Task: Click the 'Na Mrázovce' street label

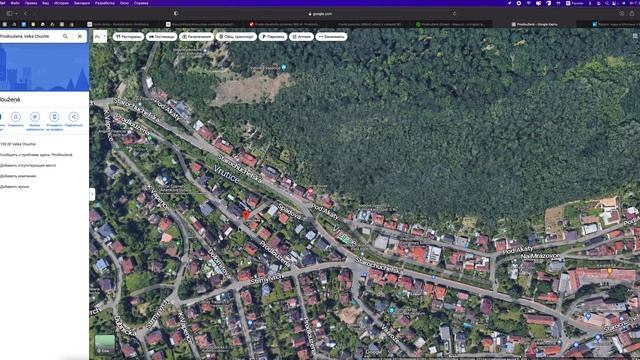Action: 540,256
